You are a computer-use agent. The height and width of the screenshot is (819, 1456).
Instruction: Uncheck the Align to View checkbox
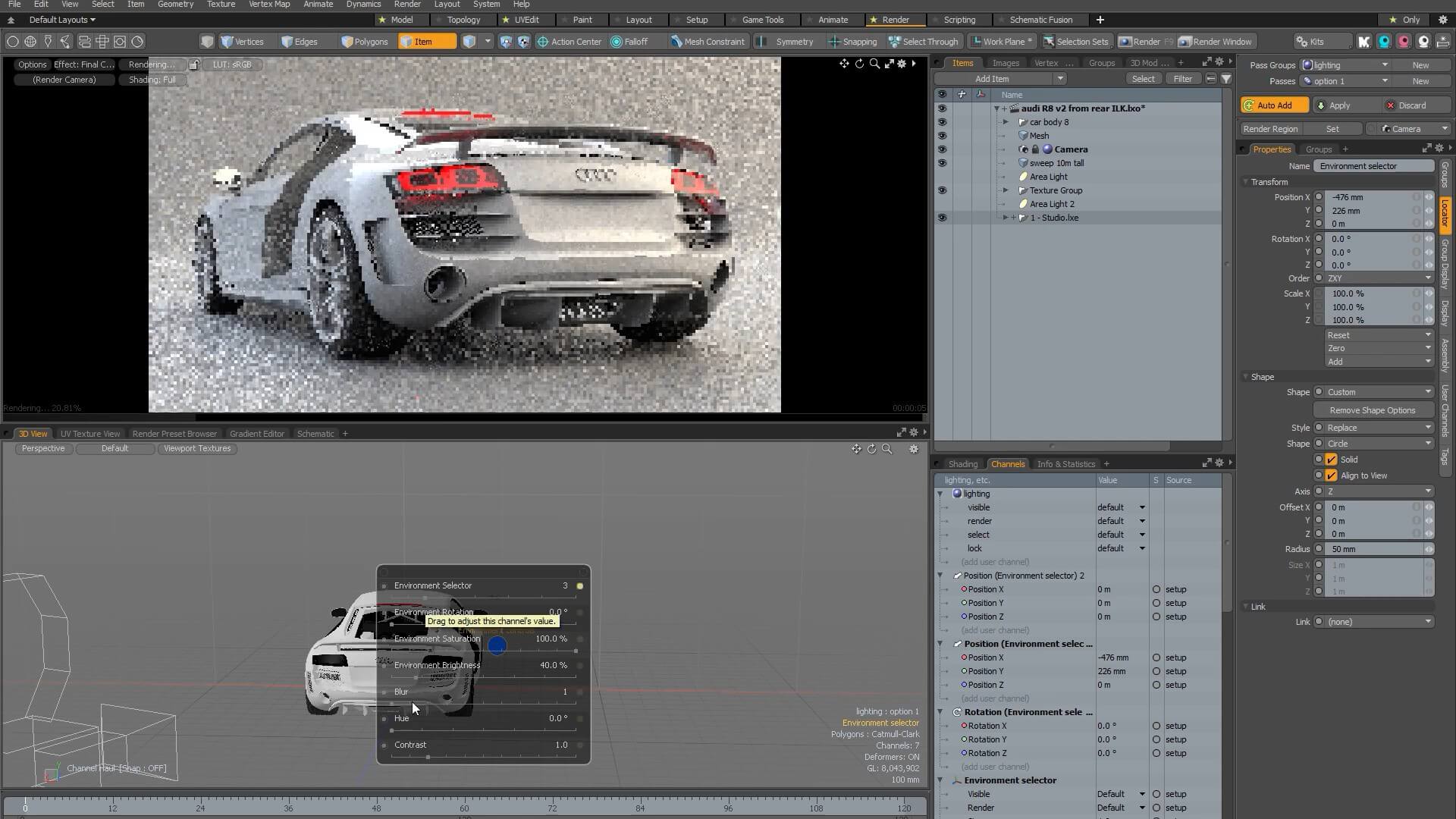[1331, 475]
